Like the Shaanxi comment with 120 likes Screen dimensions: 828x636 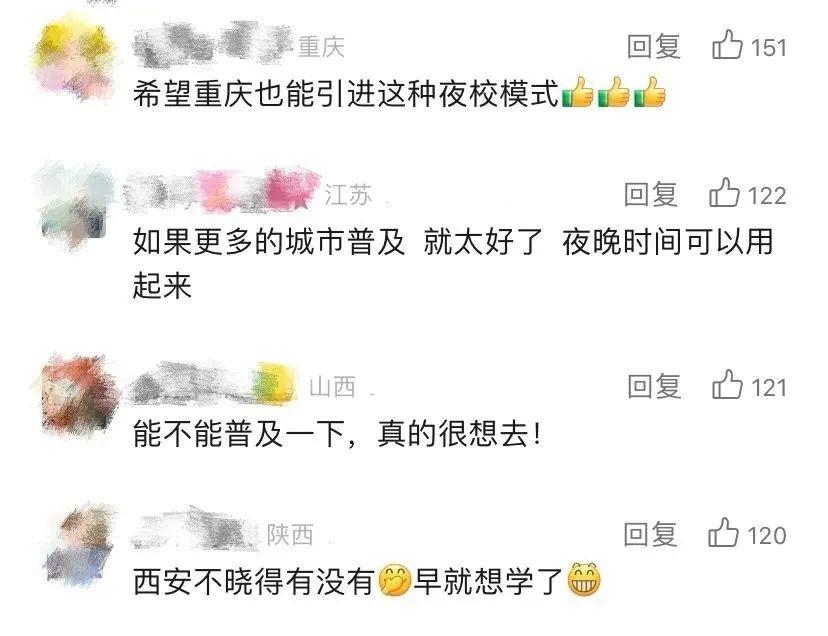[723, 532]
